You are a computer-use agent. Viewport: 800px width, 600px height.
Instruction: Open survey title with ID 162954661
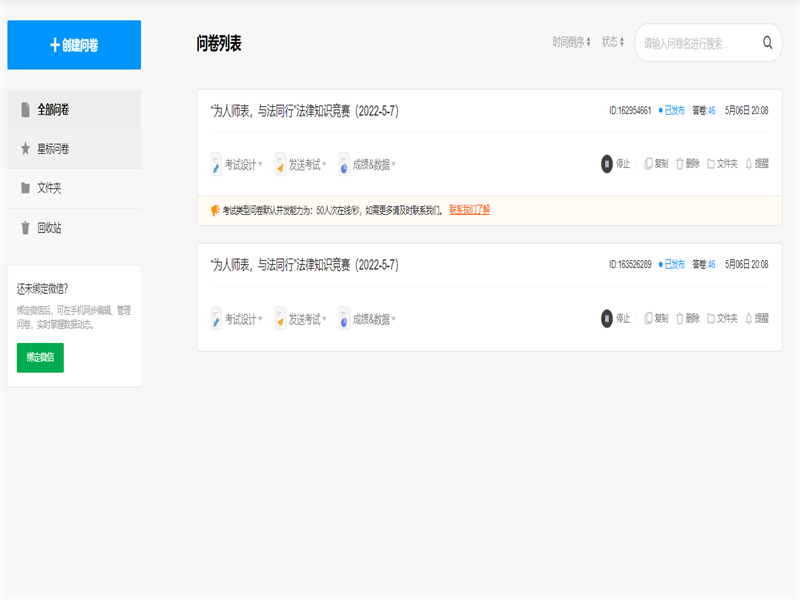point(305,111)
